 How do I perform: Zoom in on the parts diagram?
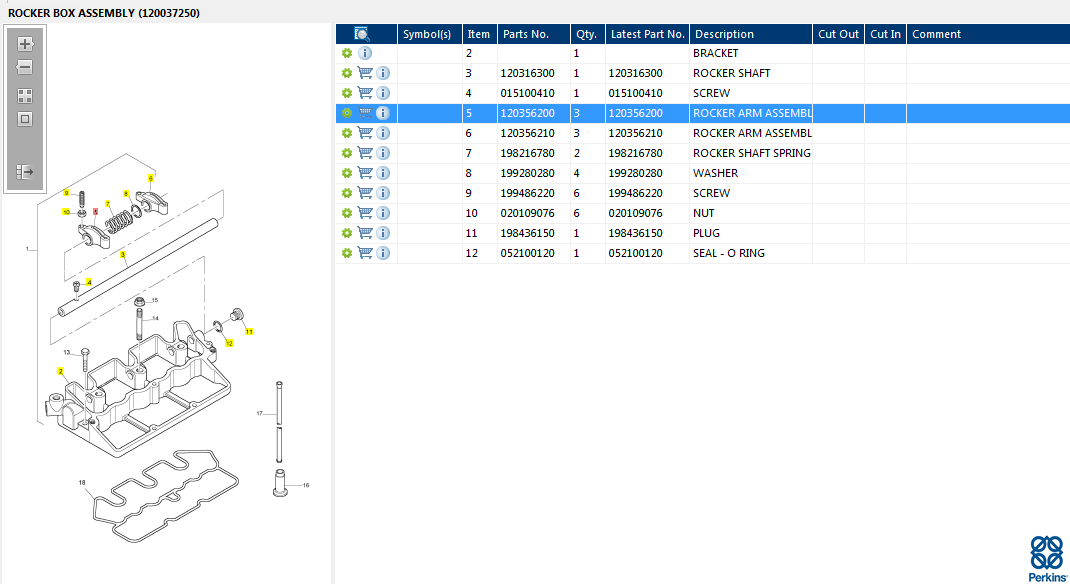pyautogui.click(x=25, y=44)
